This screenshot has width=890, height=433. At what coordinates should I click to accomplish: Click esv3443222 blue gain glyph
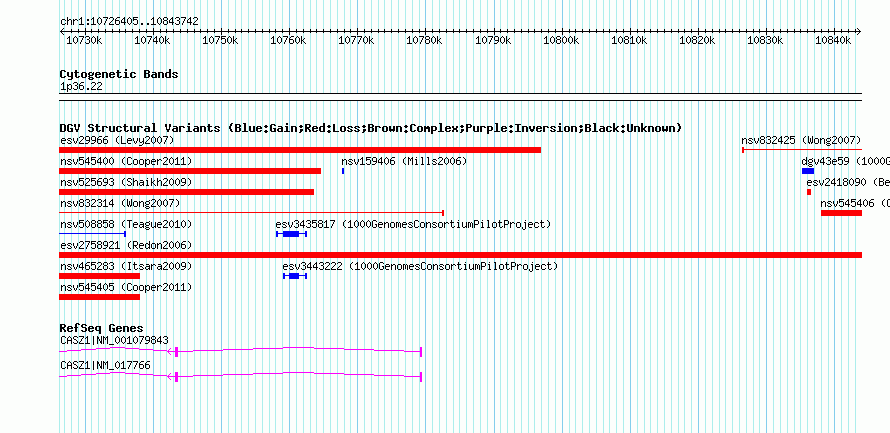coord(295,276)
